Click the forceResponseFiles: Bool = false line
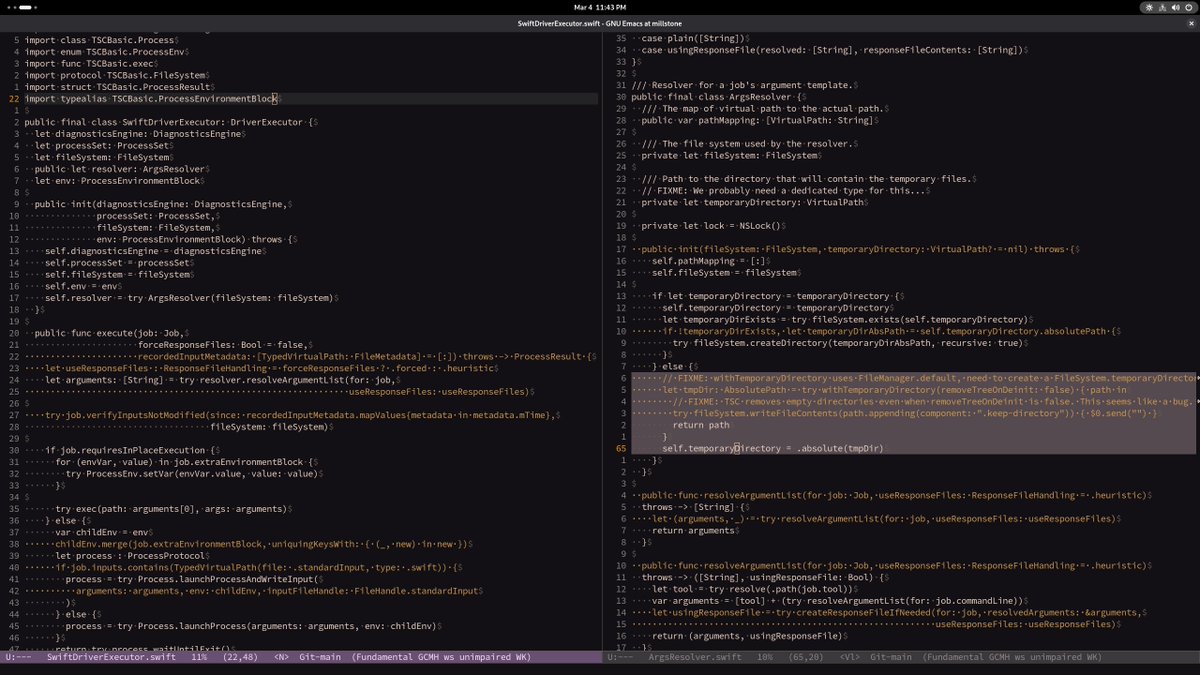This screenshot has width=1200, height=675. coord(225,345)
